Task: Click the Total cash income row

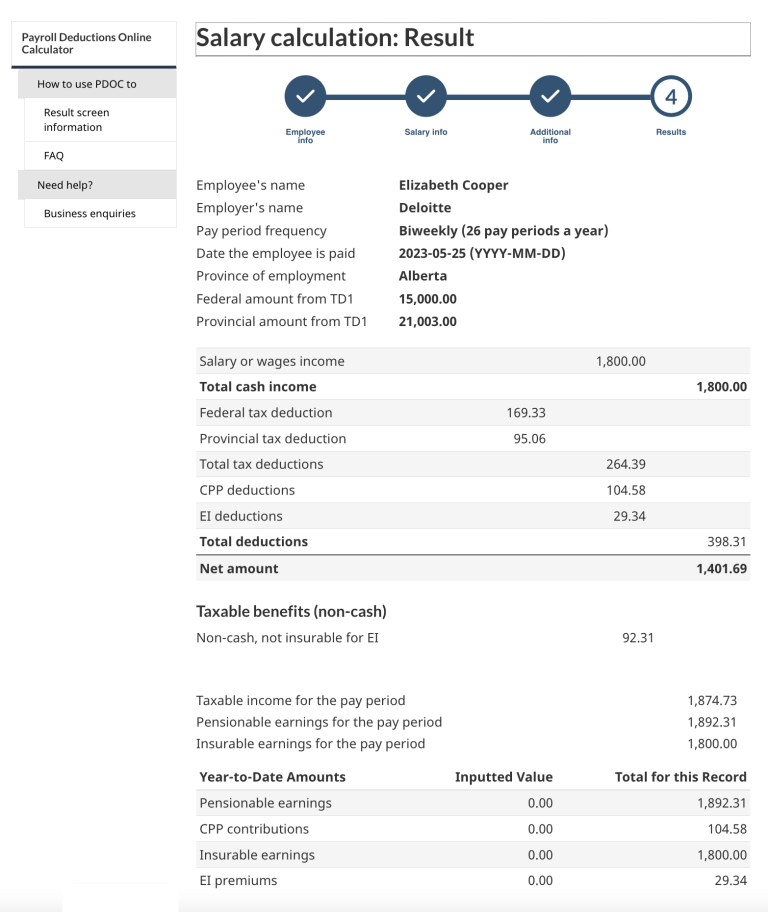Action: 474,386
